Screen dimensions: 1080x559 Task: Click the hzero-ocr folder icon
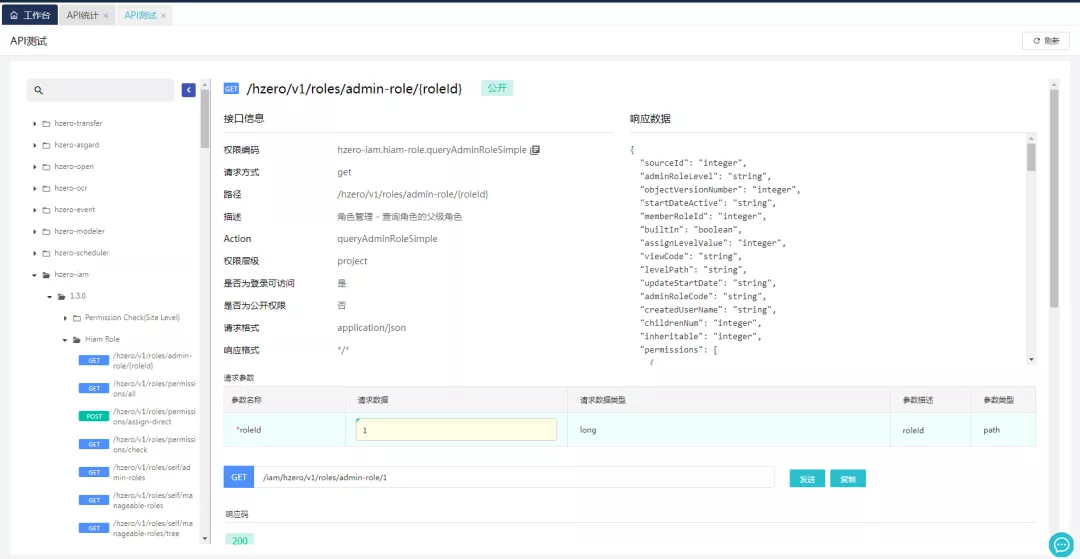[x=46, y=188]
